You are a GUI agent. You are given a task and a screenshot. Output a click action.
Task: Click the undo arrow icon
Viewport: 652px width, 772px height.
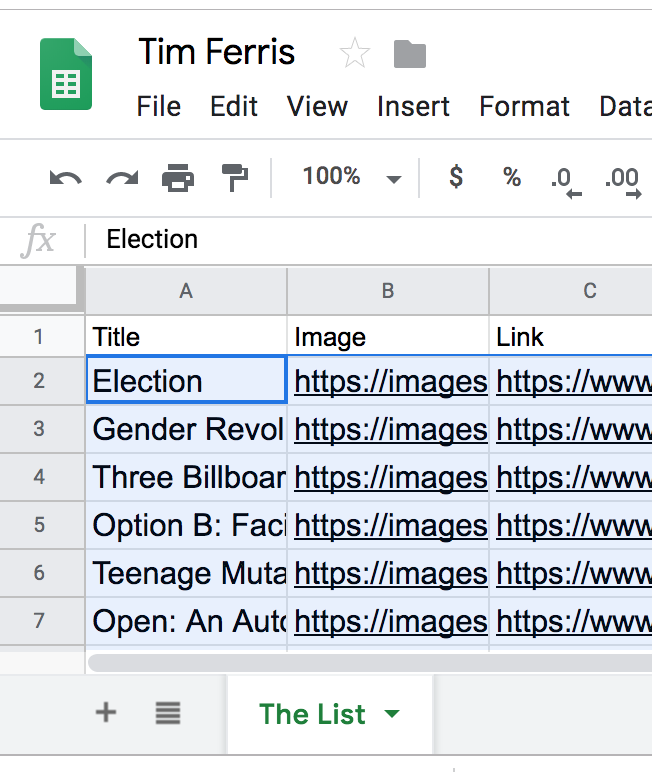coord(65,179)
